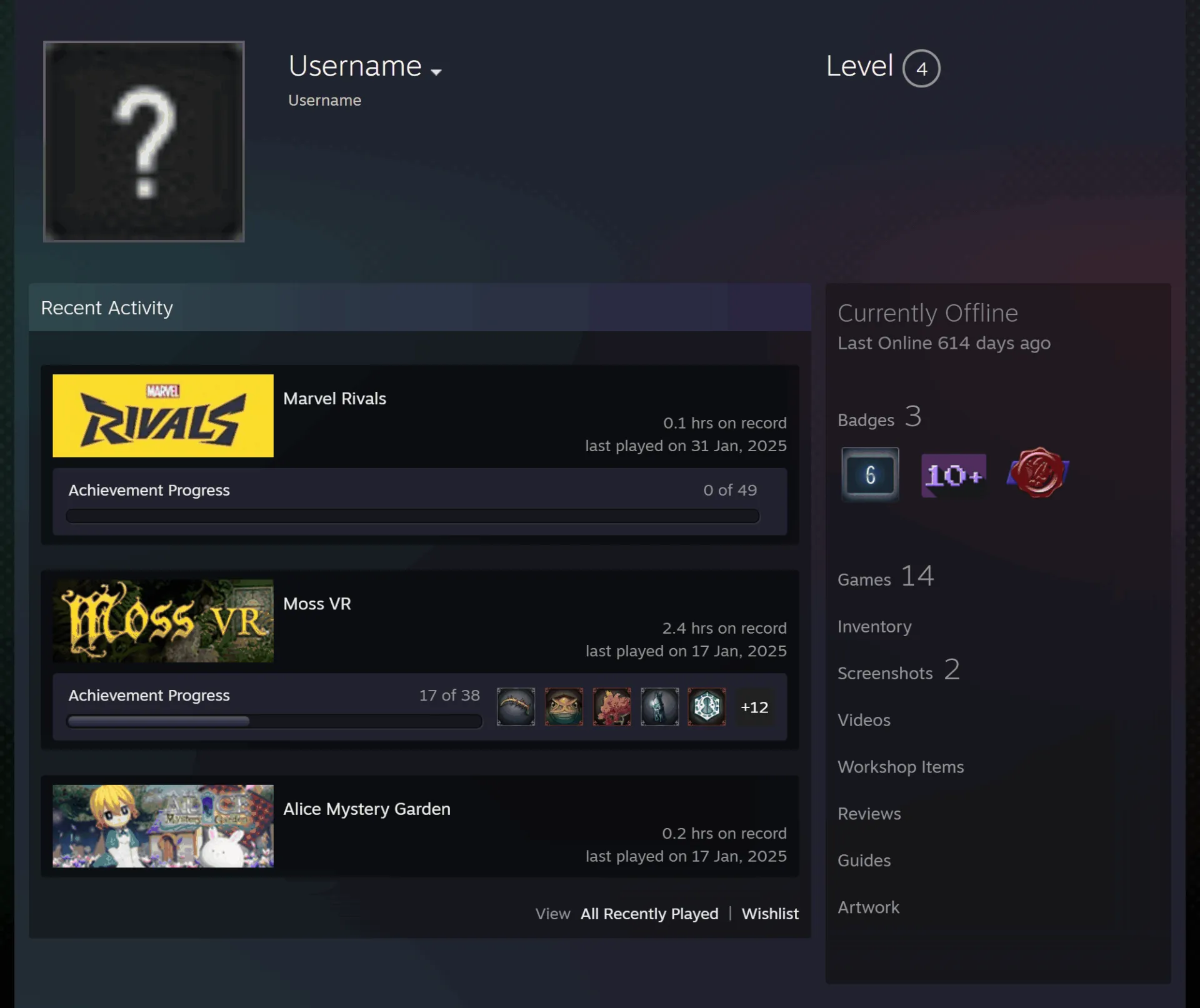This screenshot has height=1008, width=1200.
Task: Click the Level 4 circle badge
Action: pos(921,68)
